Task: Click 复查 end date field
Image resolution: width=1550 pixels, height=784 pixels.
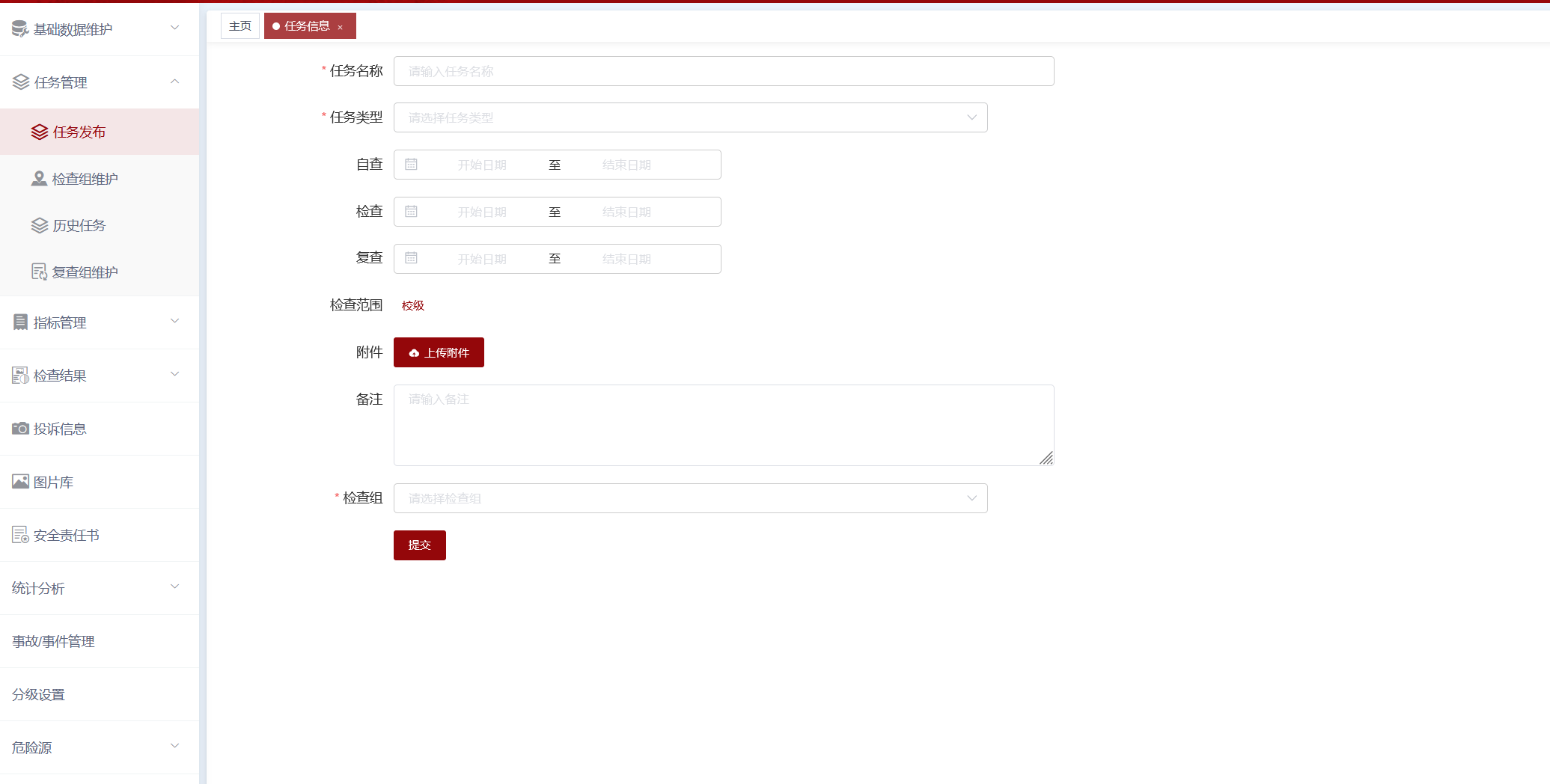Action: click(x=626, y=259)
